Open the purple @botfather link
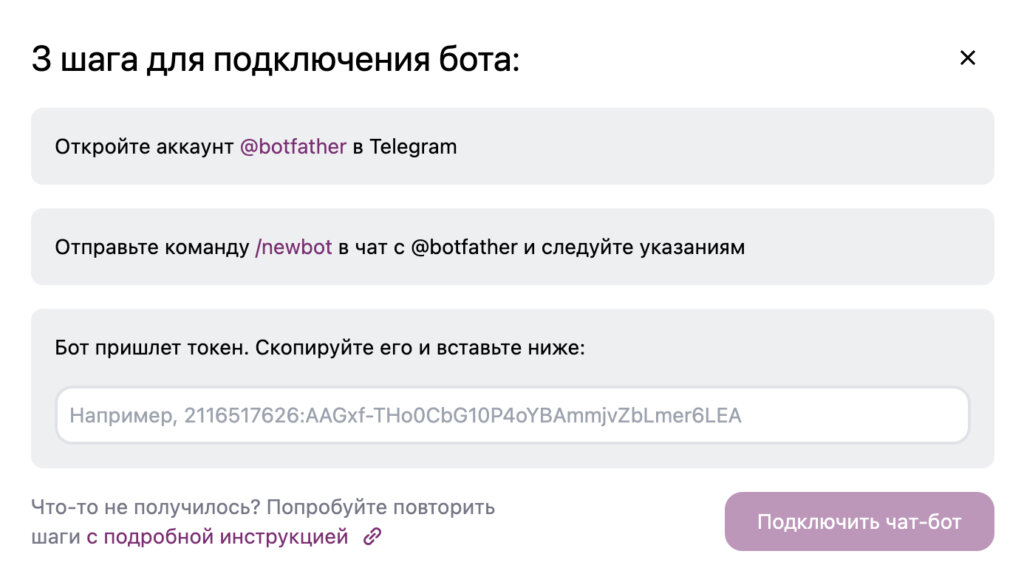1024x585 pixels. (x=293, y=147)
